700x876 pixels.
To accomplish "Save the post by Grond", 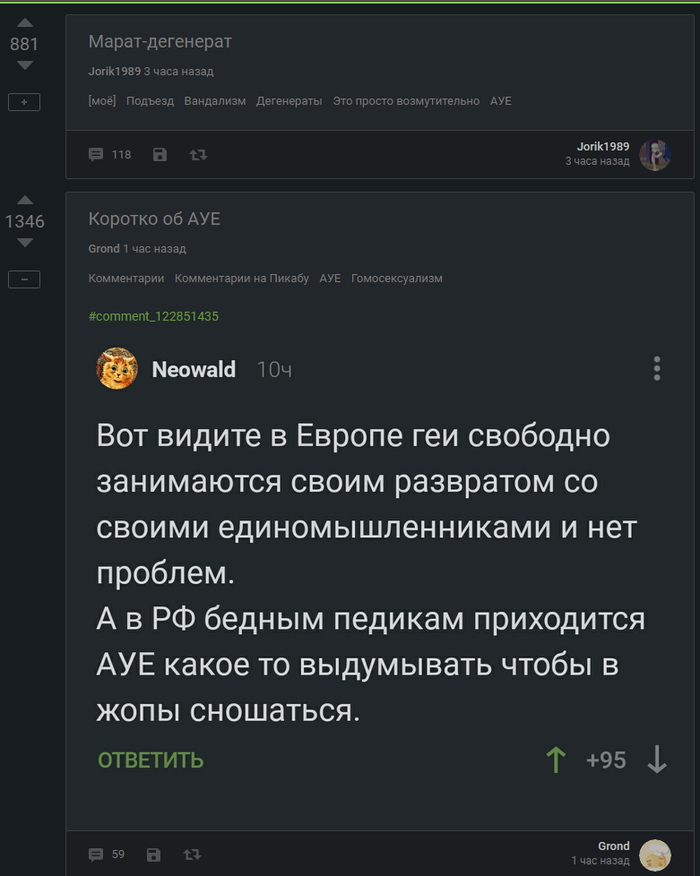I will tap(154, 854).
